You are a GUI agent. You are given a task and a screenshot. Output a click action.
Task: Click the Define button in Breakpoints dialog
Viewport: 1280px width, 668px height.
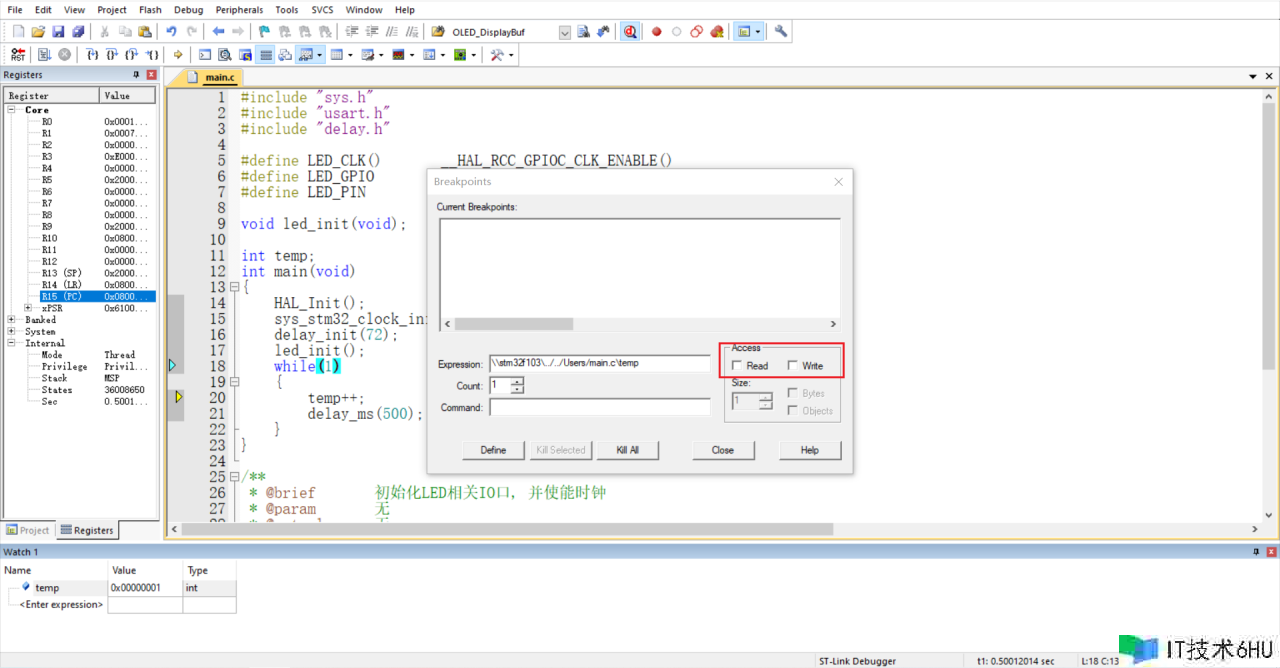pyautogui.click(x=493, y=450)
